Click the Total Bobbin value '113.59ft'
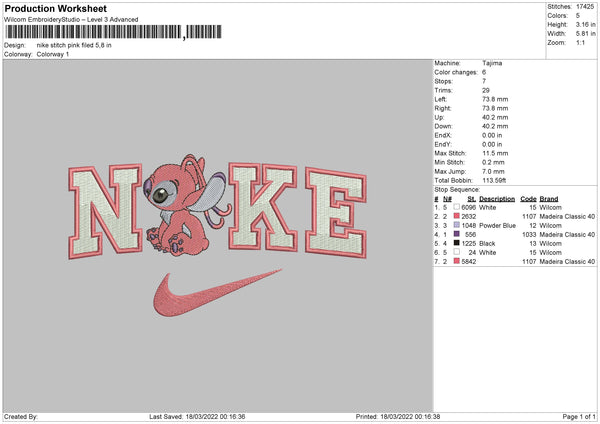This screenshot has width=600, height=424. click(494, 180)
